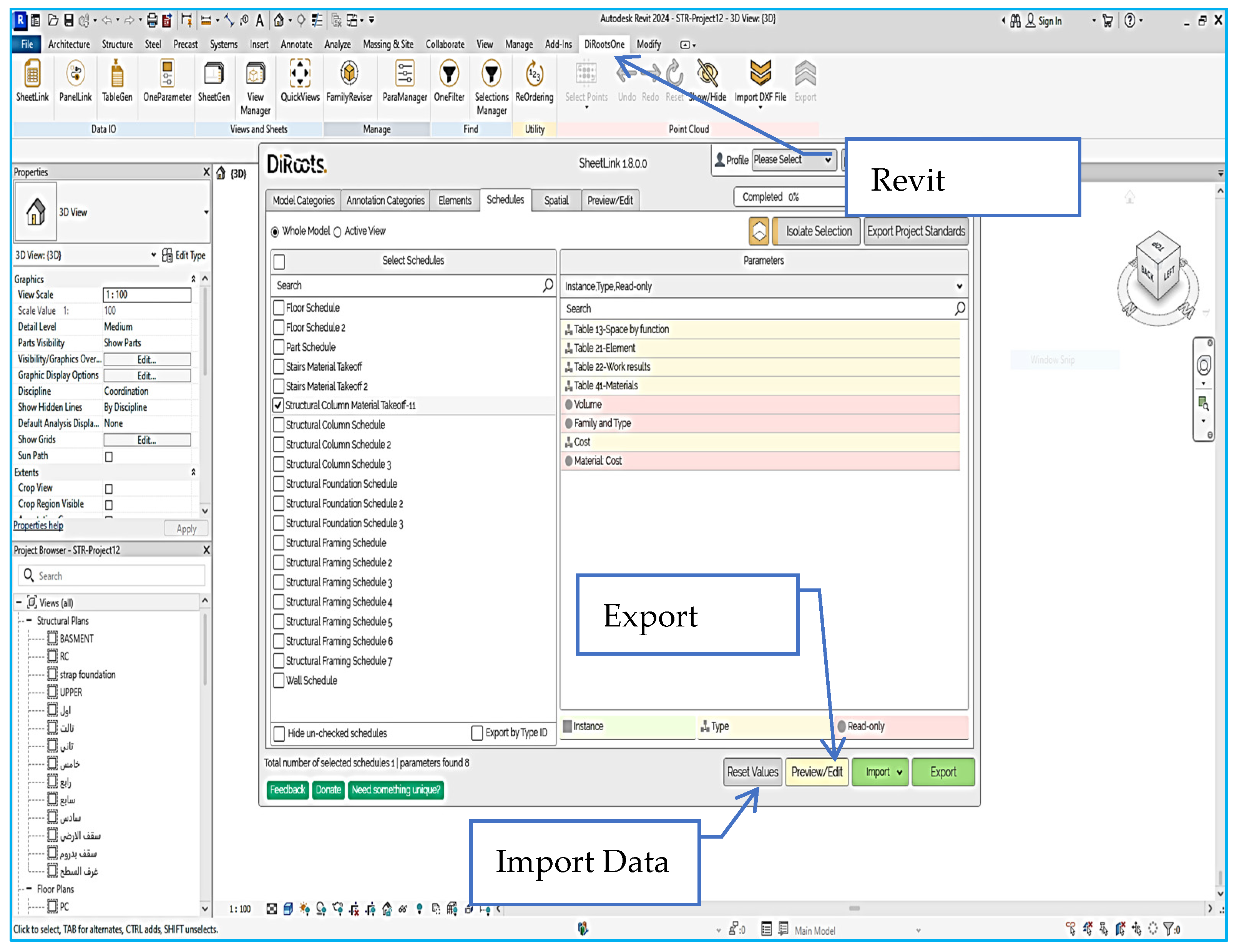Open the Annotate ribbon tab
1237x952 pixels.
pyautogui.click(x=296, y=44)
